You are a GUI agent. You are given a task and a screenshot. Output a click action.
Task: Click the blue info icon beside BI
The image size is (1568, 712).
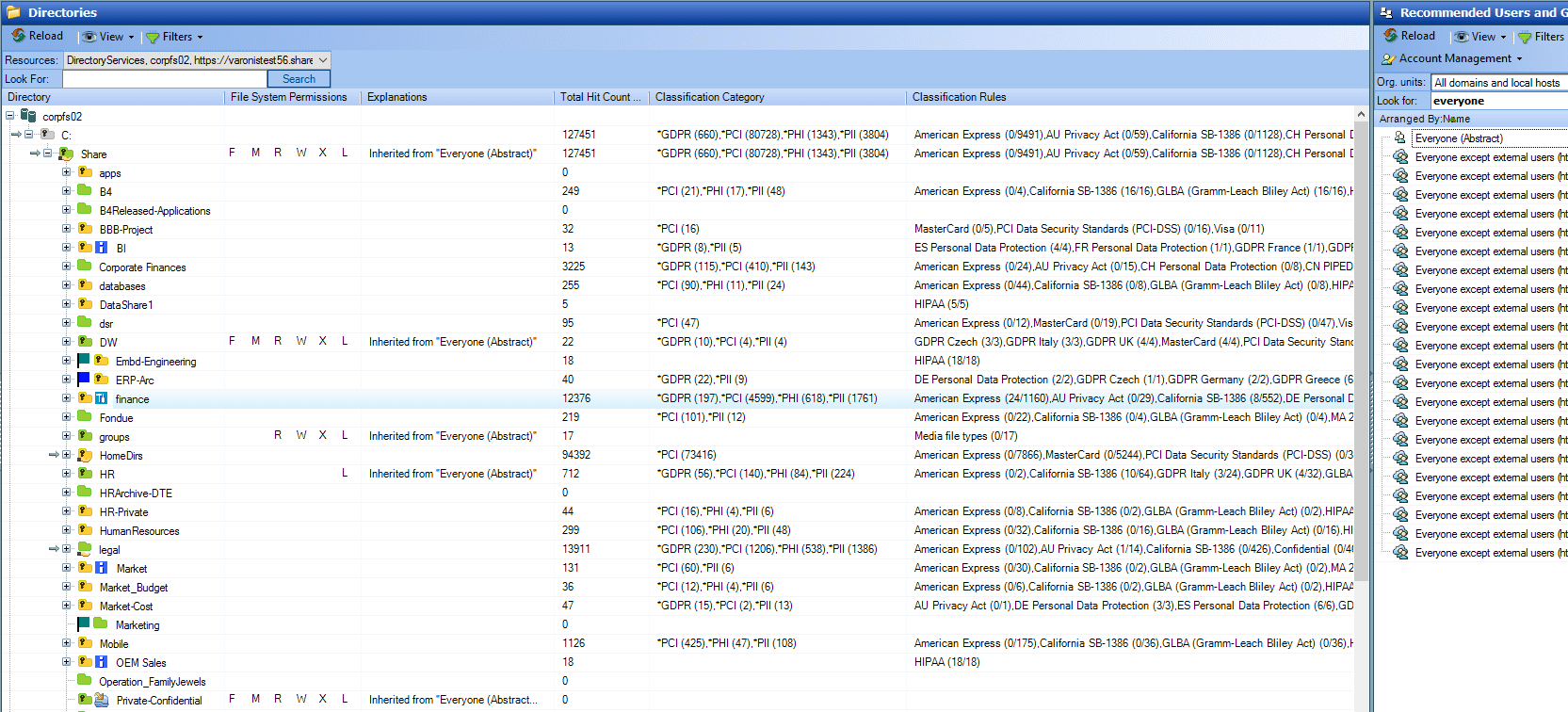(101, 248)
